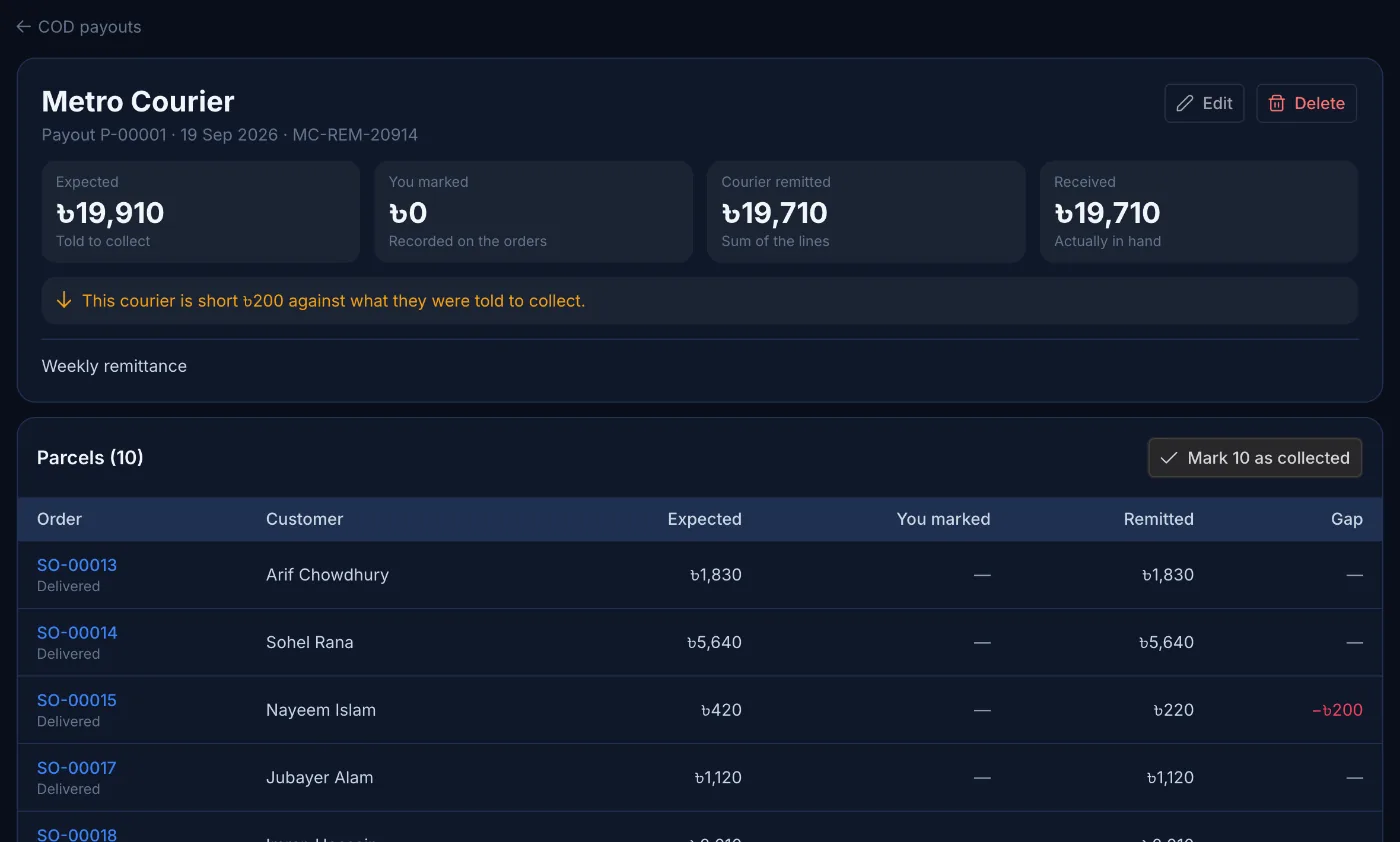Click the You marked column header
The width and height of the screenshot is (1400, 842).
pos(943,519)
